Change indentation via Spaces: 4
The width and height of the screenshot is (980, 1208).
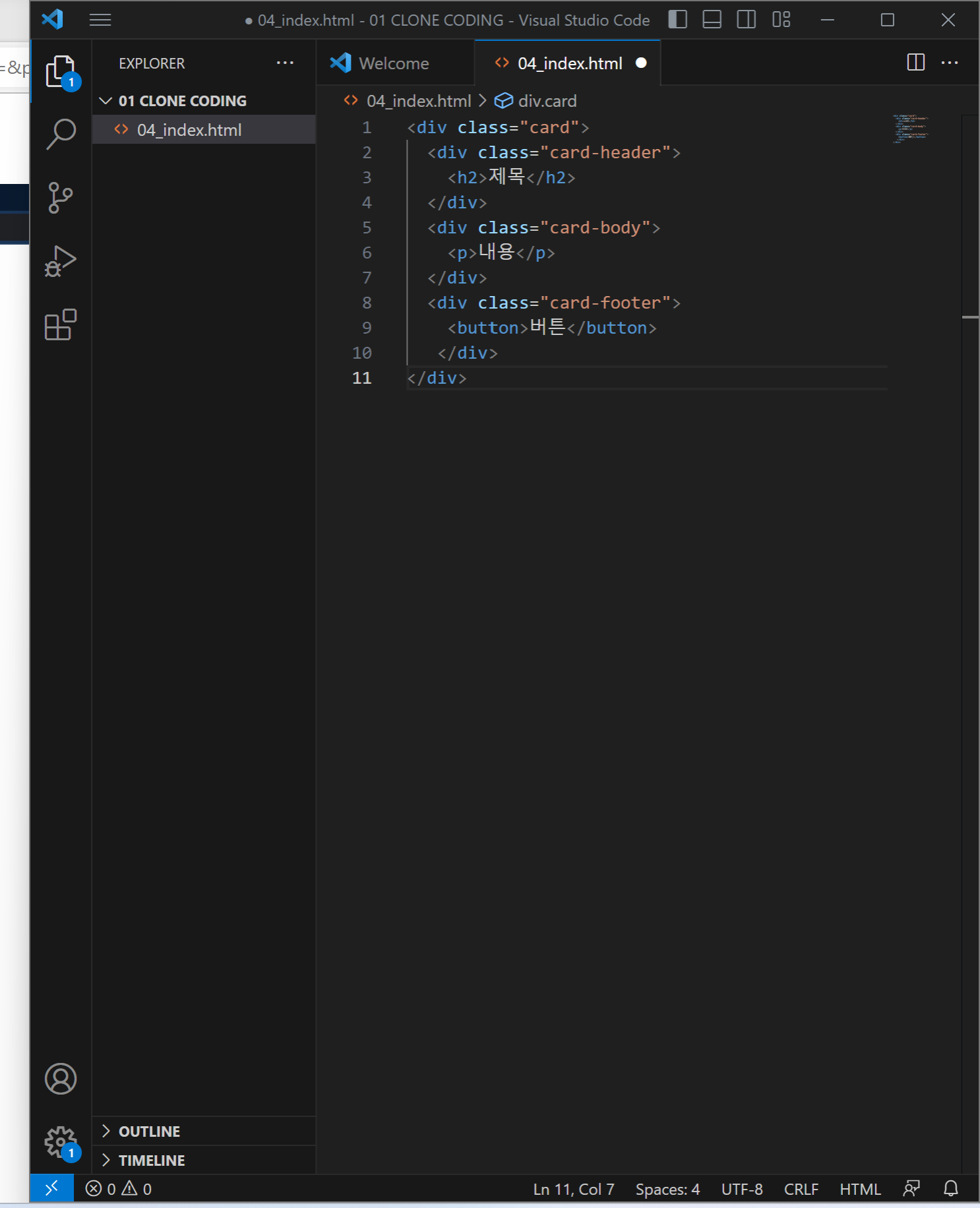click(x=667, y=1189)
